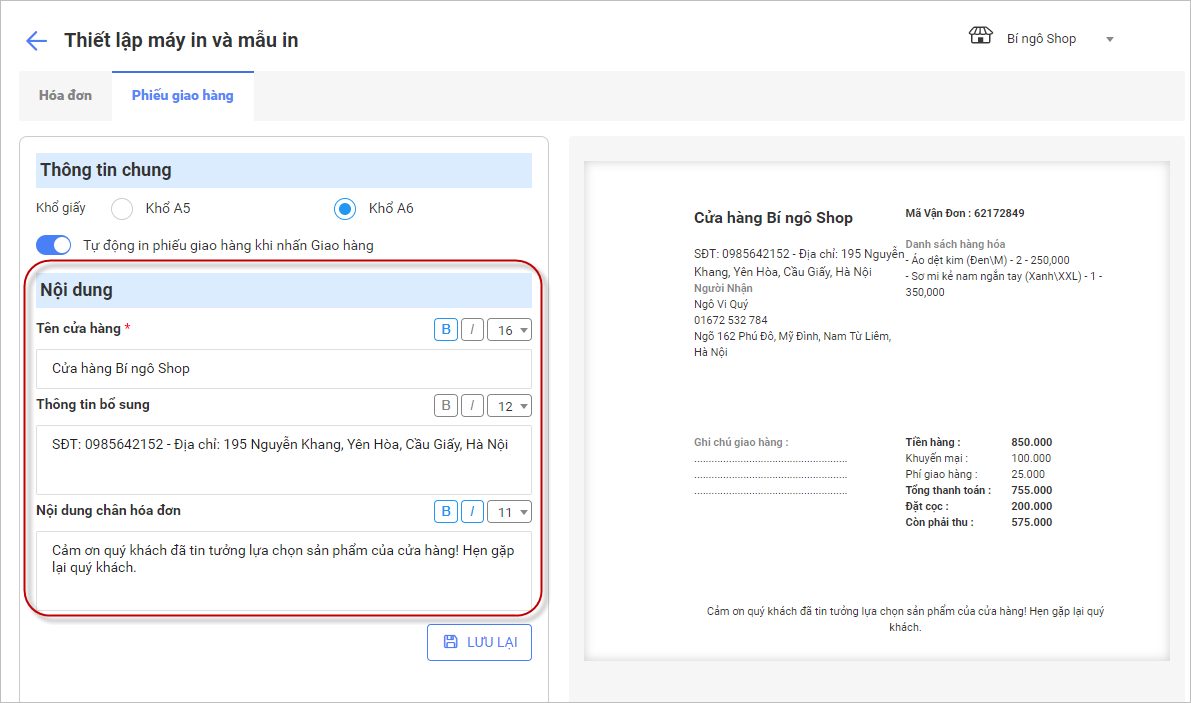The width and height of the screenshot is (1191, 703).
Task: Click the Phí giao hàng value 25.000
Action: 1028,474
